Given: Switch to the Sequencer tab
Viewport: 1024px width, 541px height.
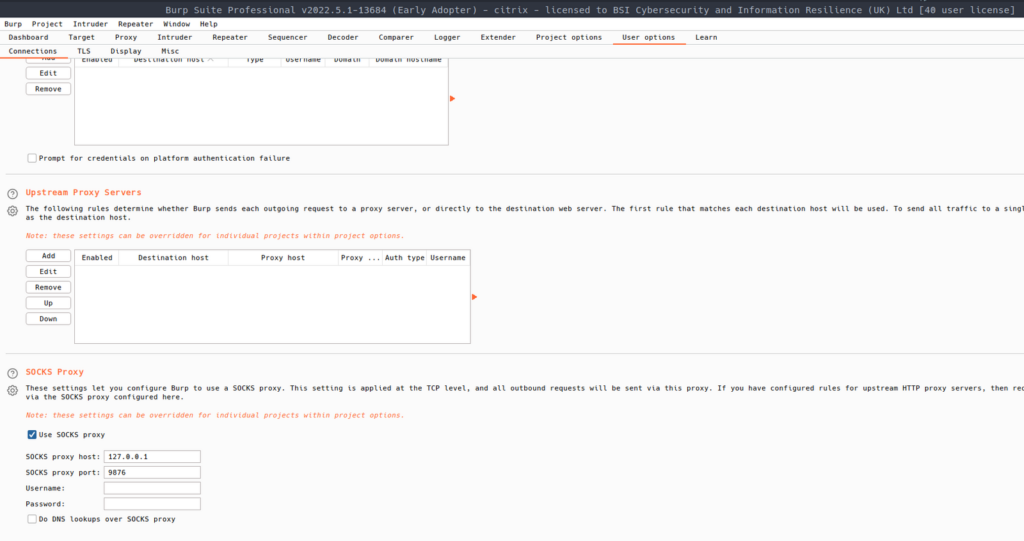Looking at the screenshot, I should [x=287, y=37].
